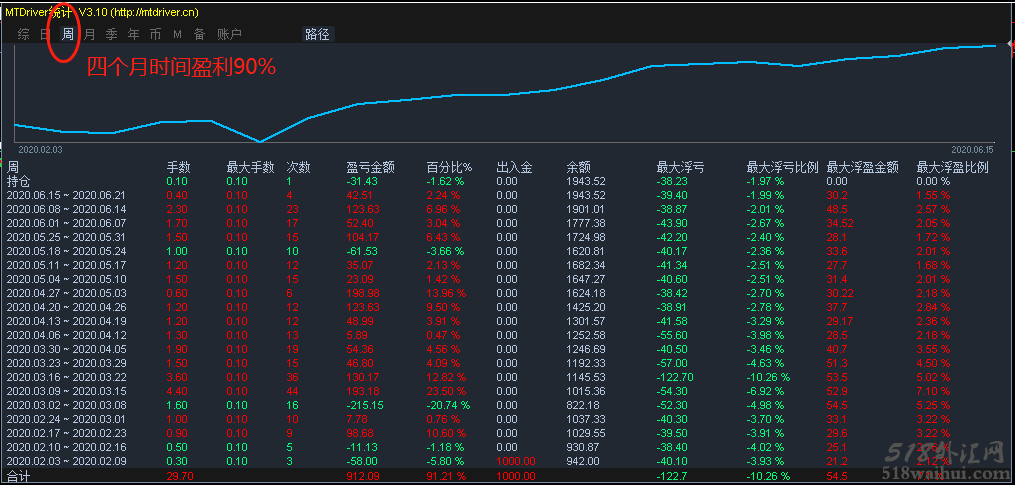Switch to the 币 currency tab

[x=155, y=34]
